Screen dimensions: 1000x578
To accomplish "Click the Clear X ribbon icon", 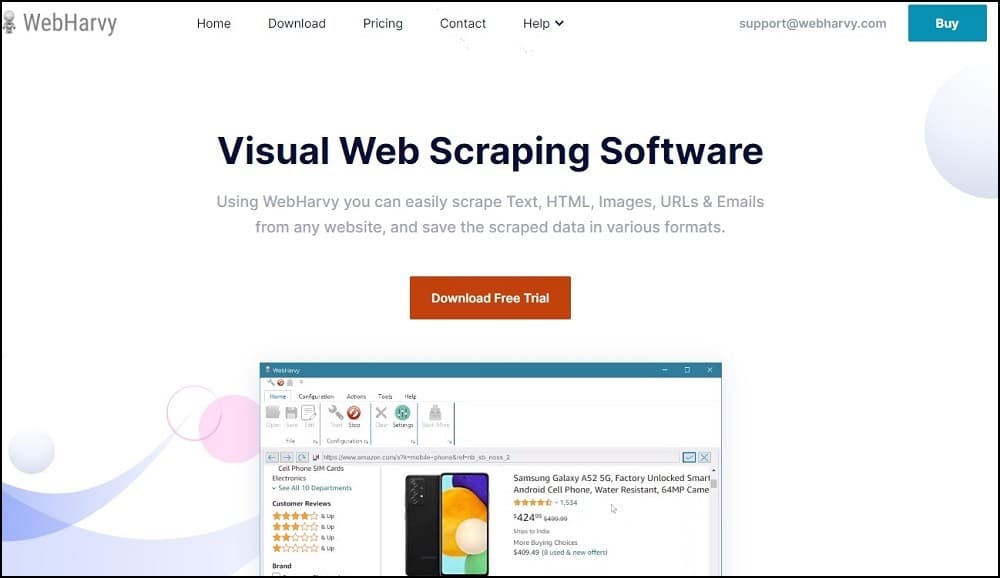I will click(x=381, y=417).
